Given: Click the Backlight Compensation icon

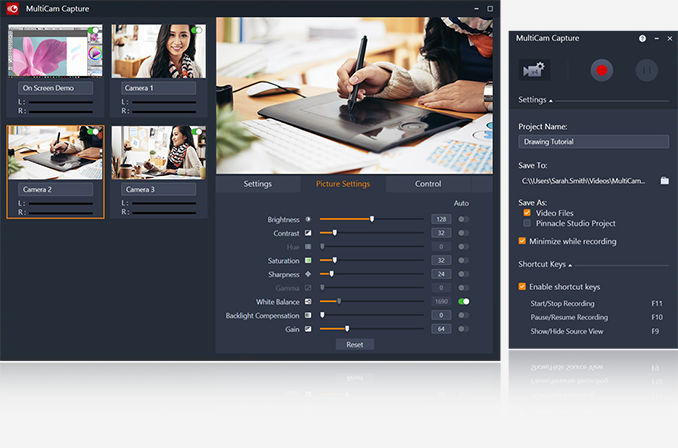Looking at the screenshot, I should 308,315.
